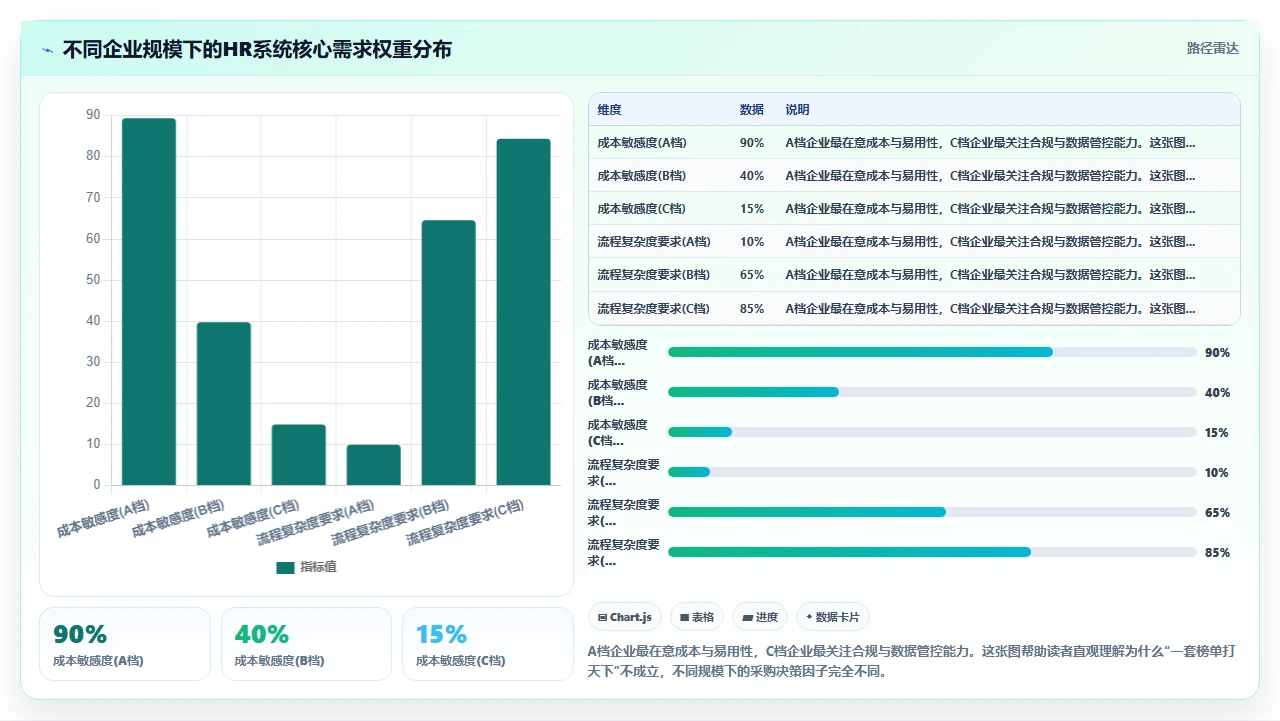Click the 成本敏感度(A档) bar in the chart

[x=149, y=302]
